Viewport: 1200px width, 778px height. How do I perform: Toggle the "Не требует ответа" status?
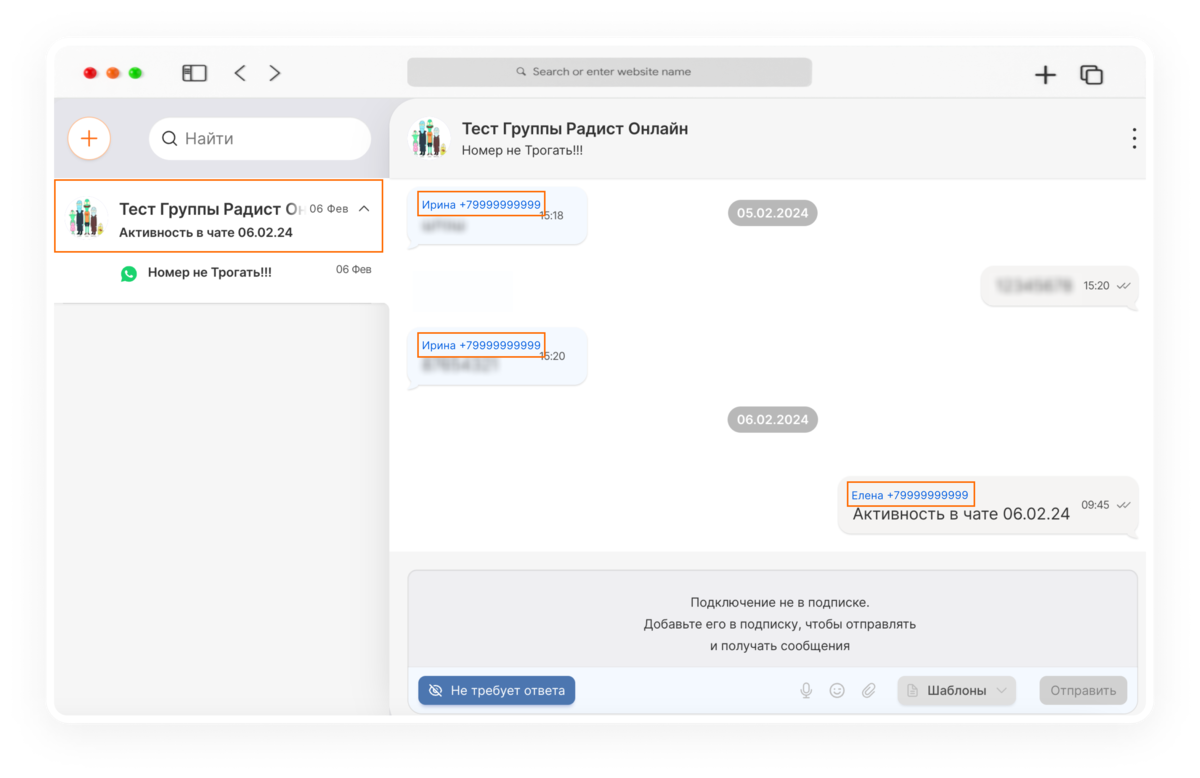(496, 690)
